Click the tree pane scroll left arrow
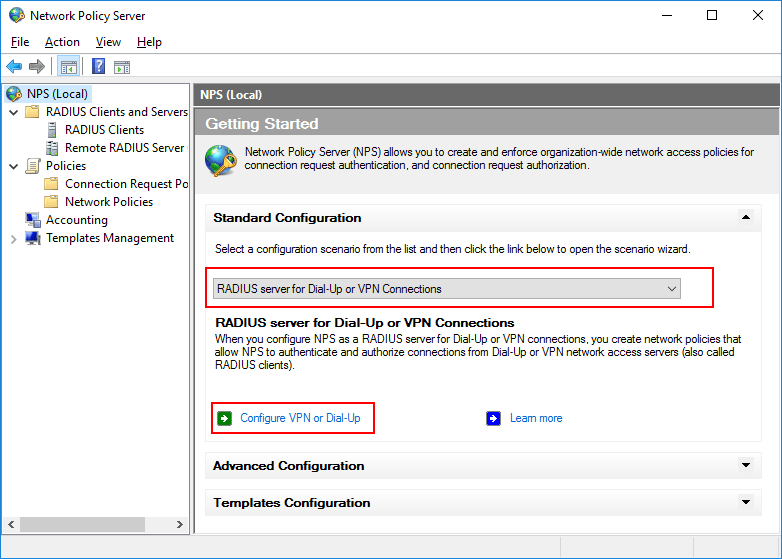The height and width of the screenshot is (559, 782). [11, 525]
